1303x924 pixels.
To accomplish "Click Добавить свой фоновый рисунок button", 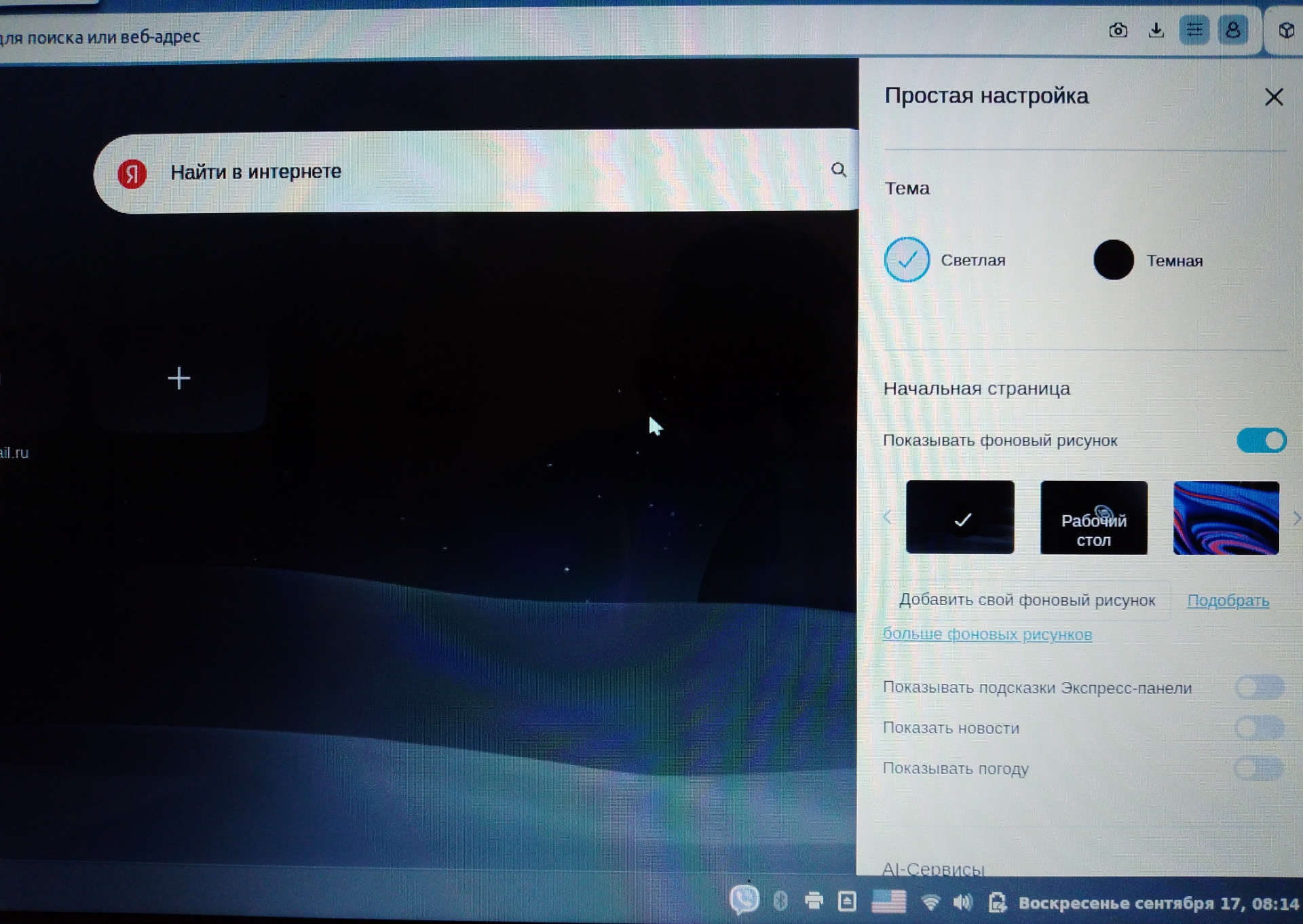I will [1027, 600].
